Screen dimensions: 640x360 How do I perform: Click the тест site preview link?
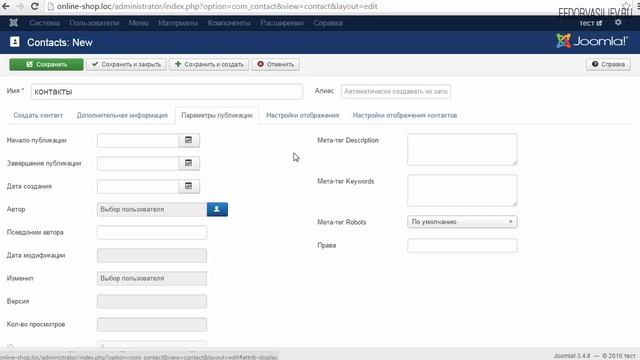click(x=591, y=23)
